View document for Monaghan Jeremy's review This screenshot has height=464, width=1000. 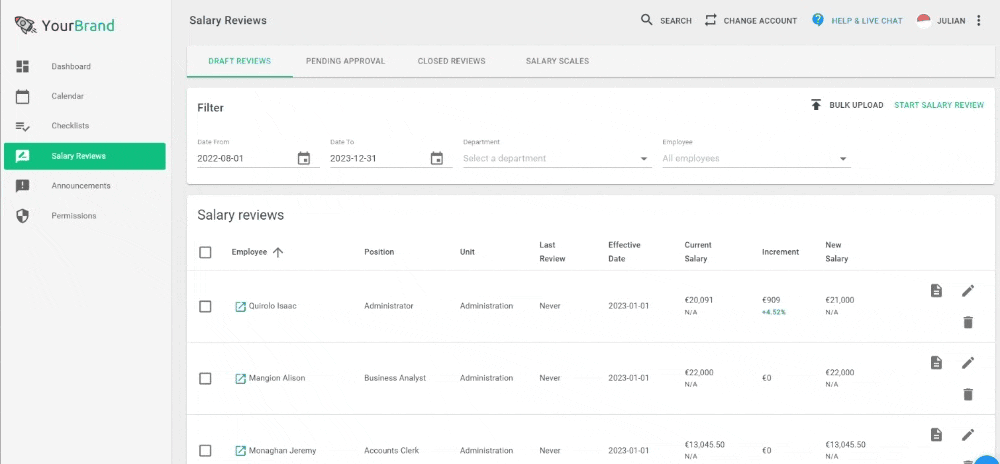(936, 435)
